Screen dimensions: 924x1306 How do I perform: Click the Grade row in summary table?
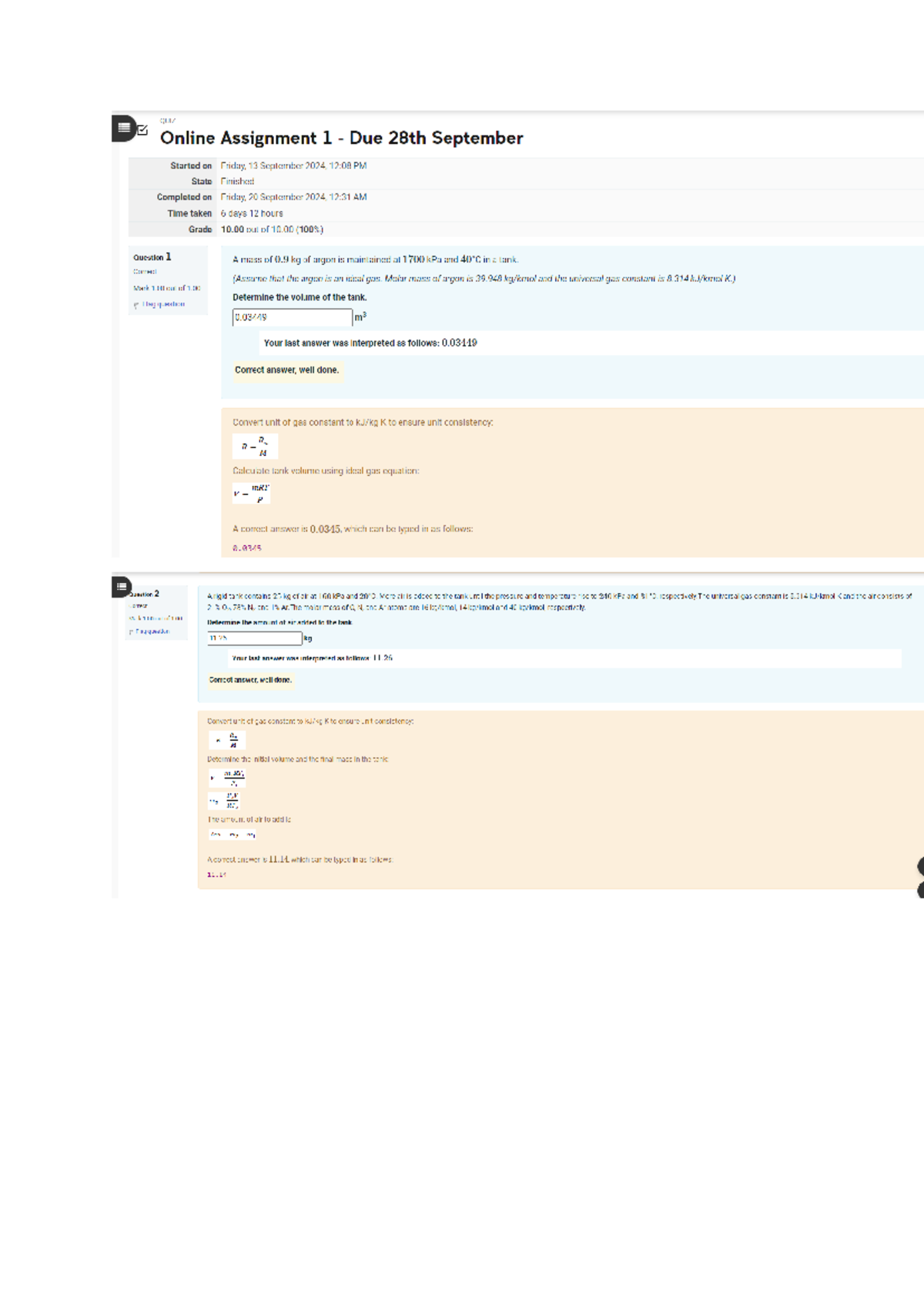click(526, 229)
